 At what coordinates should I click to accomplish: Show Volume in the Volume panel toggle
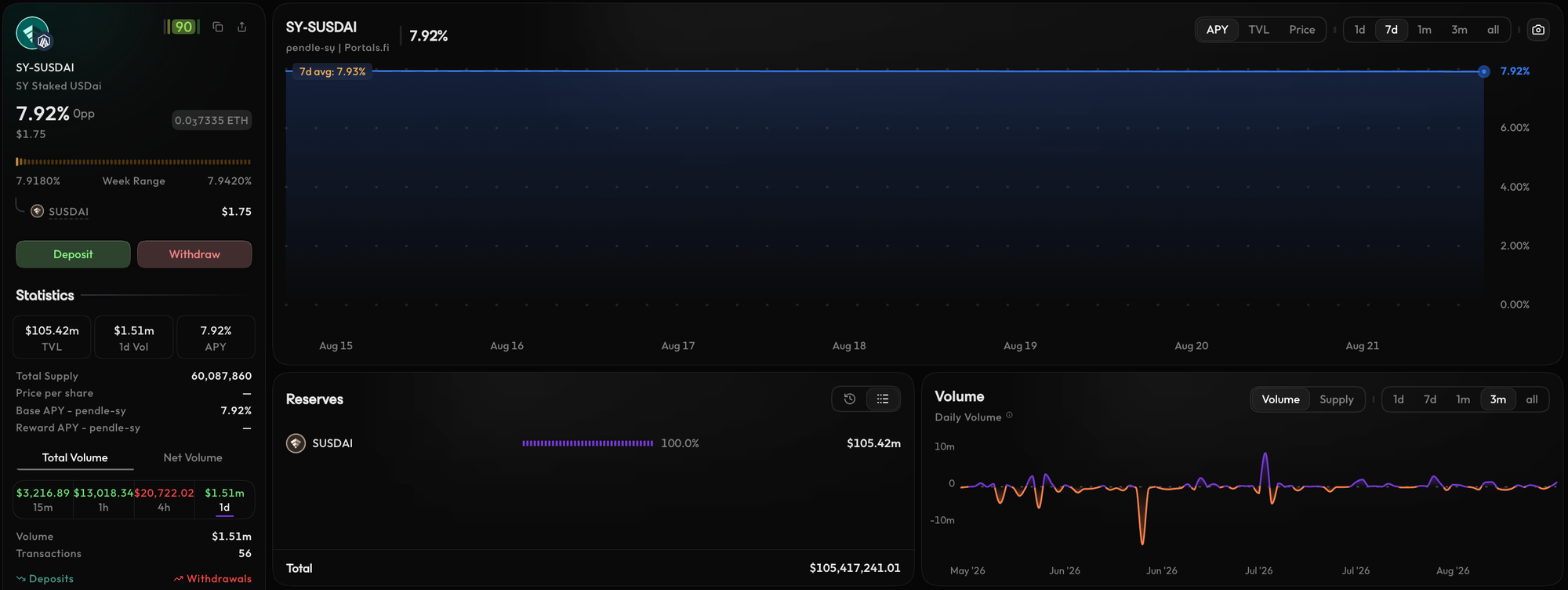coord(1280,399)
